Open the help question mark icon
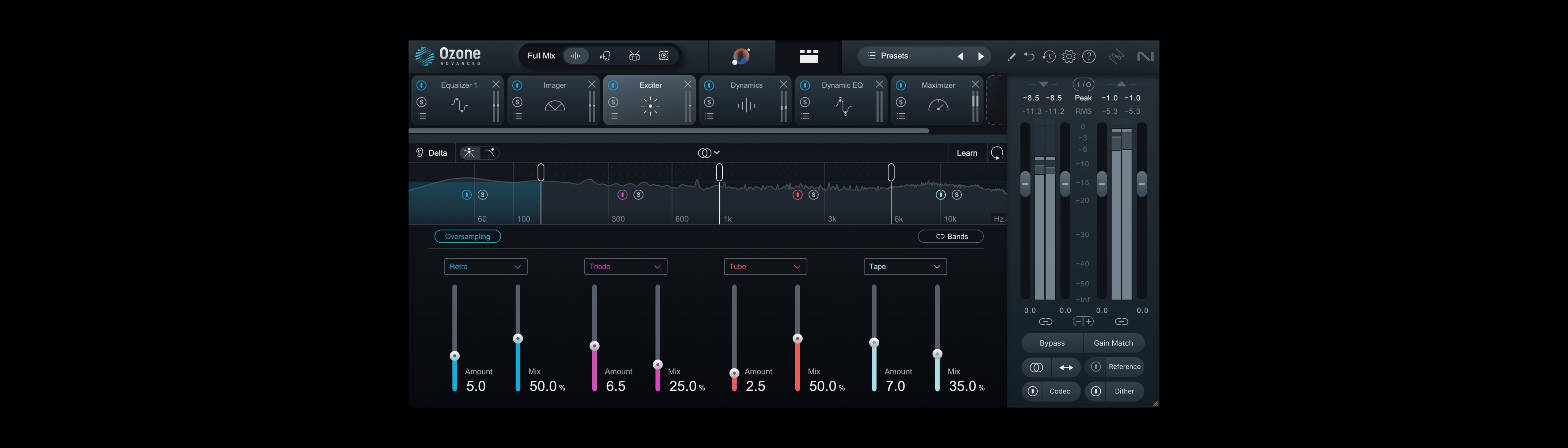Viewport: 1568px width, 448px height. tap(1089, 57)
